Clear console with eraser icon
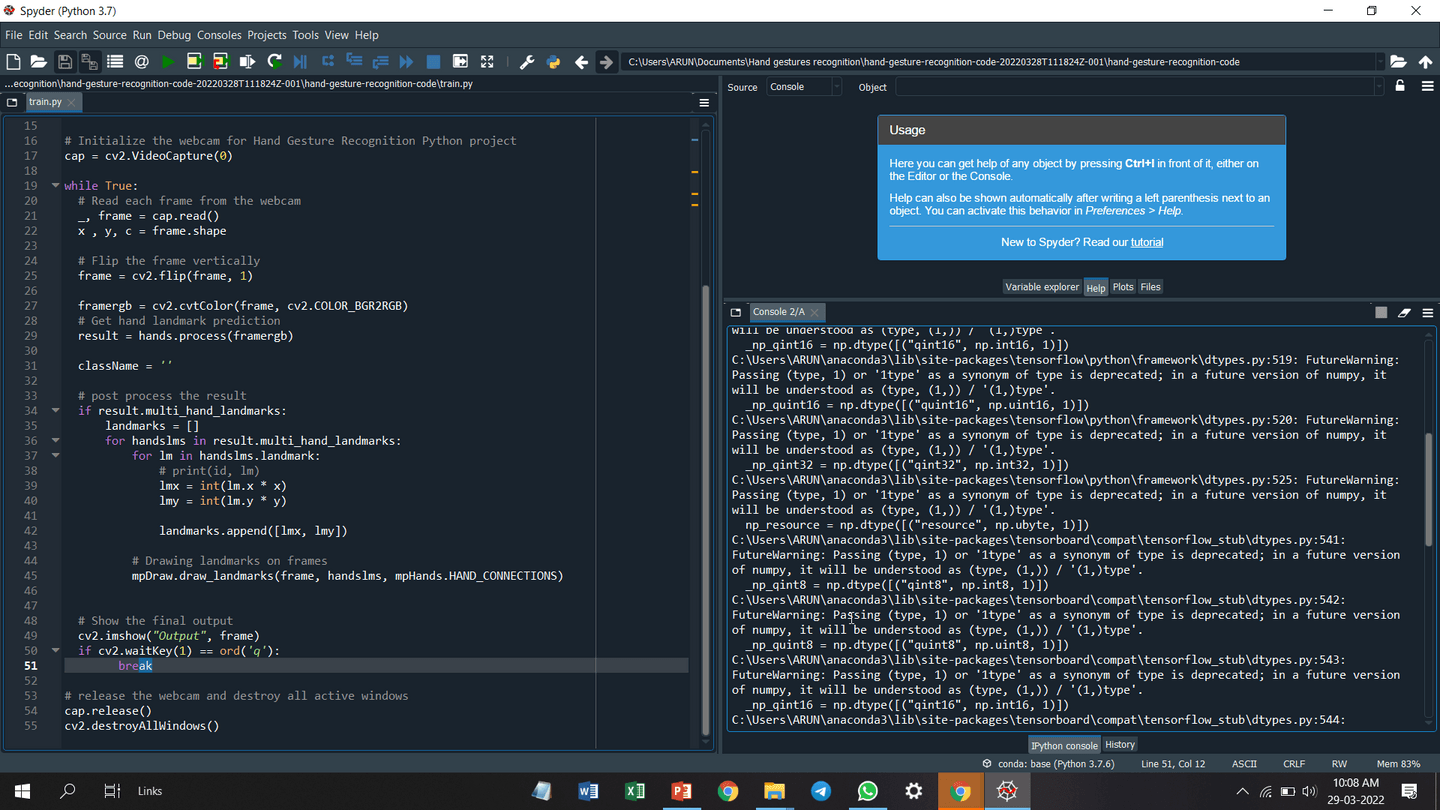The width and height of the screenshot is (1440, 810). (x=1404, y=312)
